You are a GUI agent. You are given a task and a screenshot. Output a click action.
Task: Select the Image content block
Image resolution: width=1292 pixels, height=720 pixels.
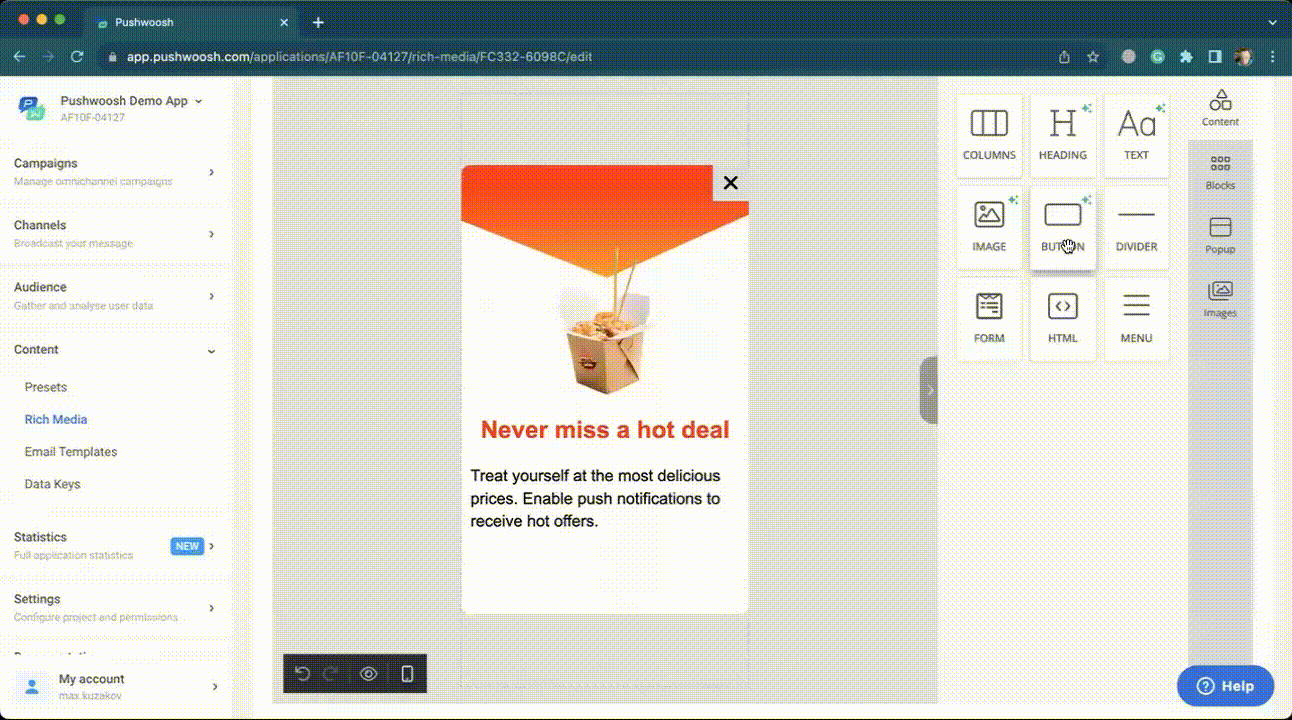click(989, 227)
